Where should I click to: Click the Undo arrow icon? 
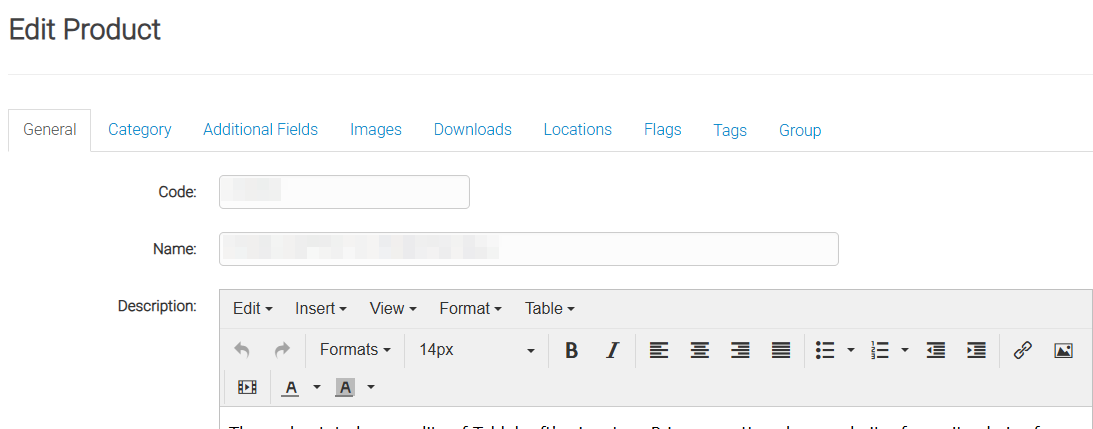(241, 350)
